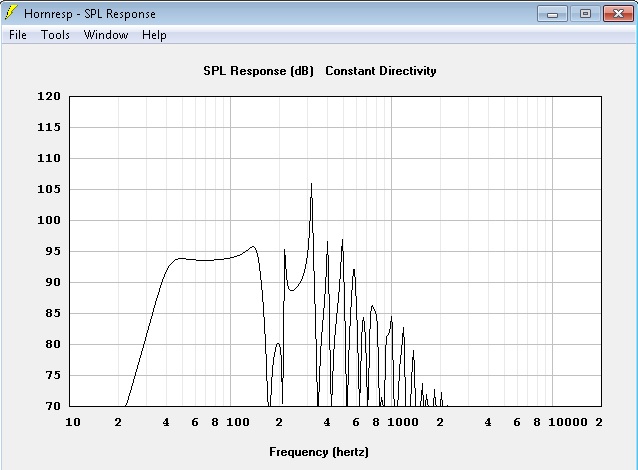Open the File menu

[17, 35]
